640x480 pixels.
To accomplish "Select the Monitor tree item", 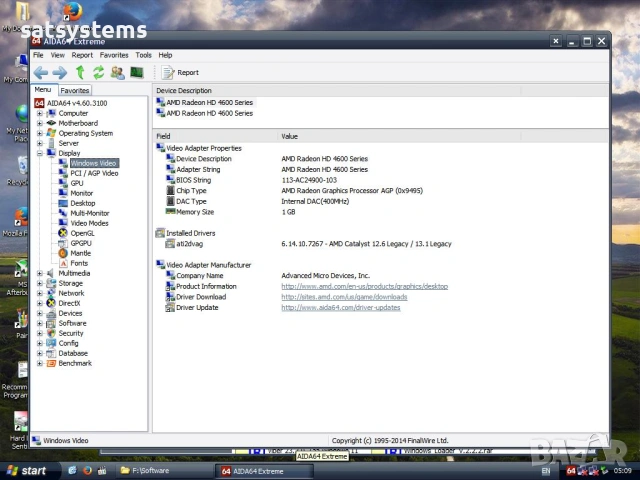I will [x=82, y=193].
